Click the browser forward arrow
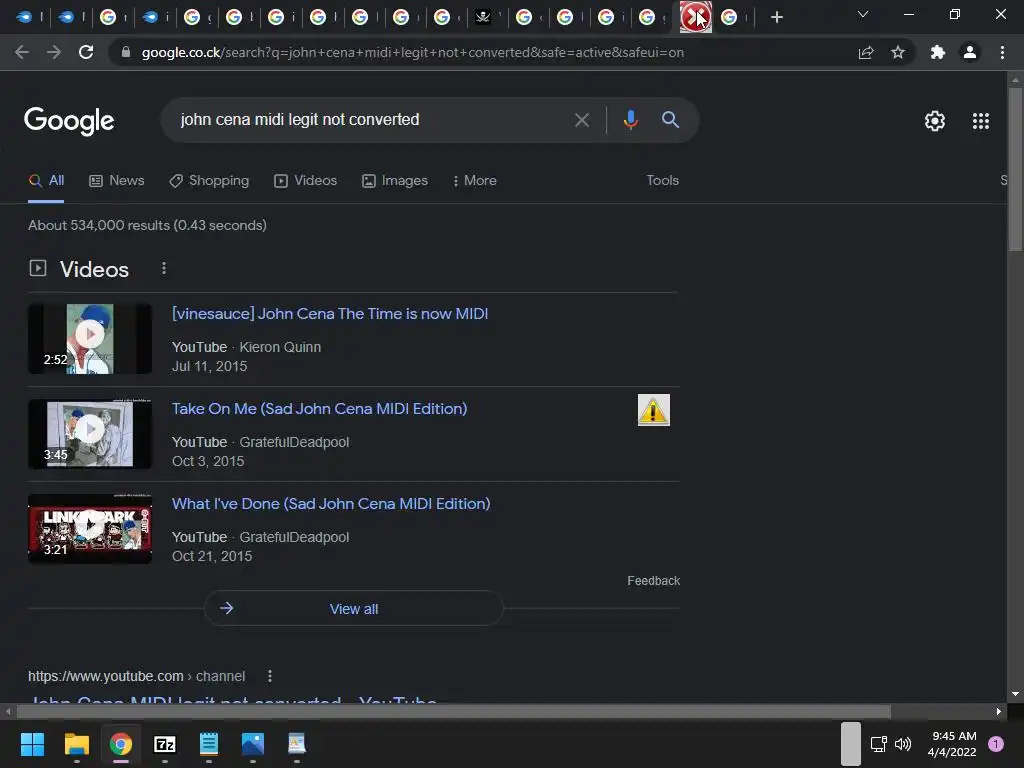 click(54, 52)
